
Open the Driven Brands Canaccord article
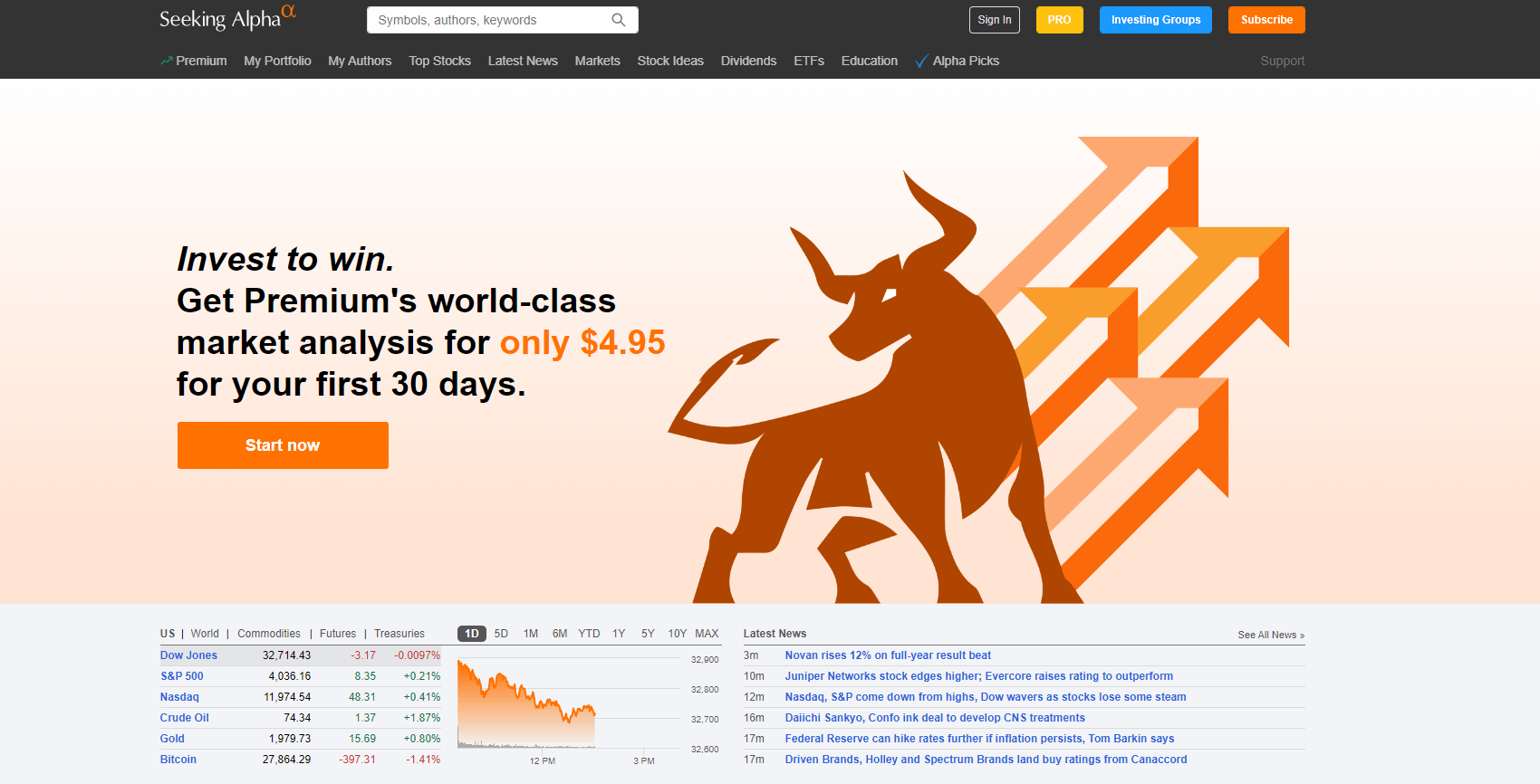(986, 760)
